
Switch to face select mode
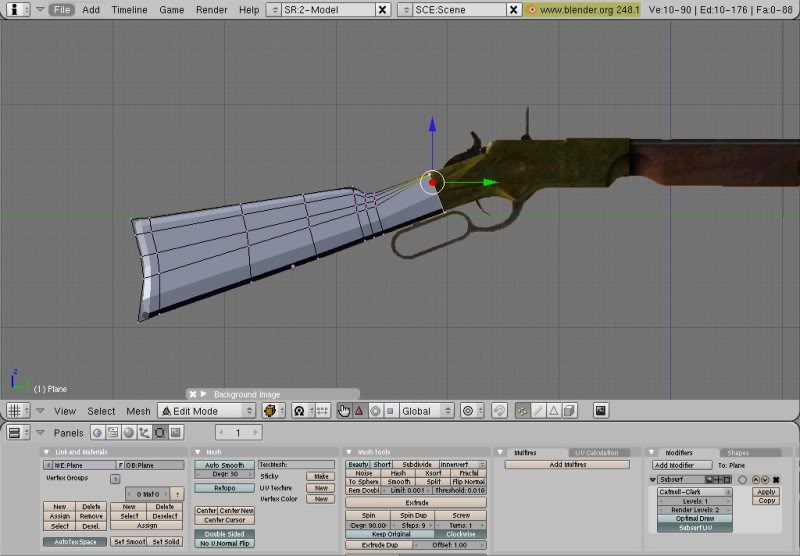[554, 411]
